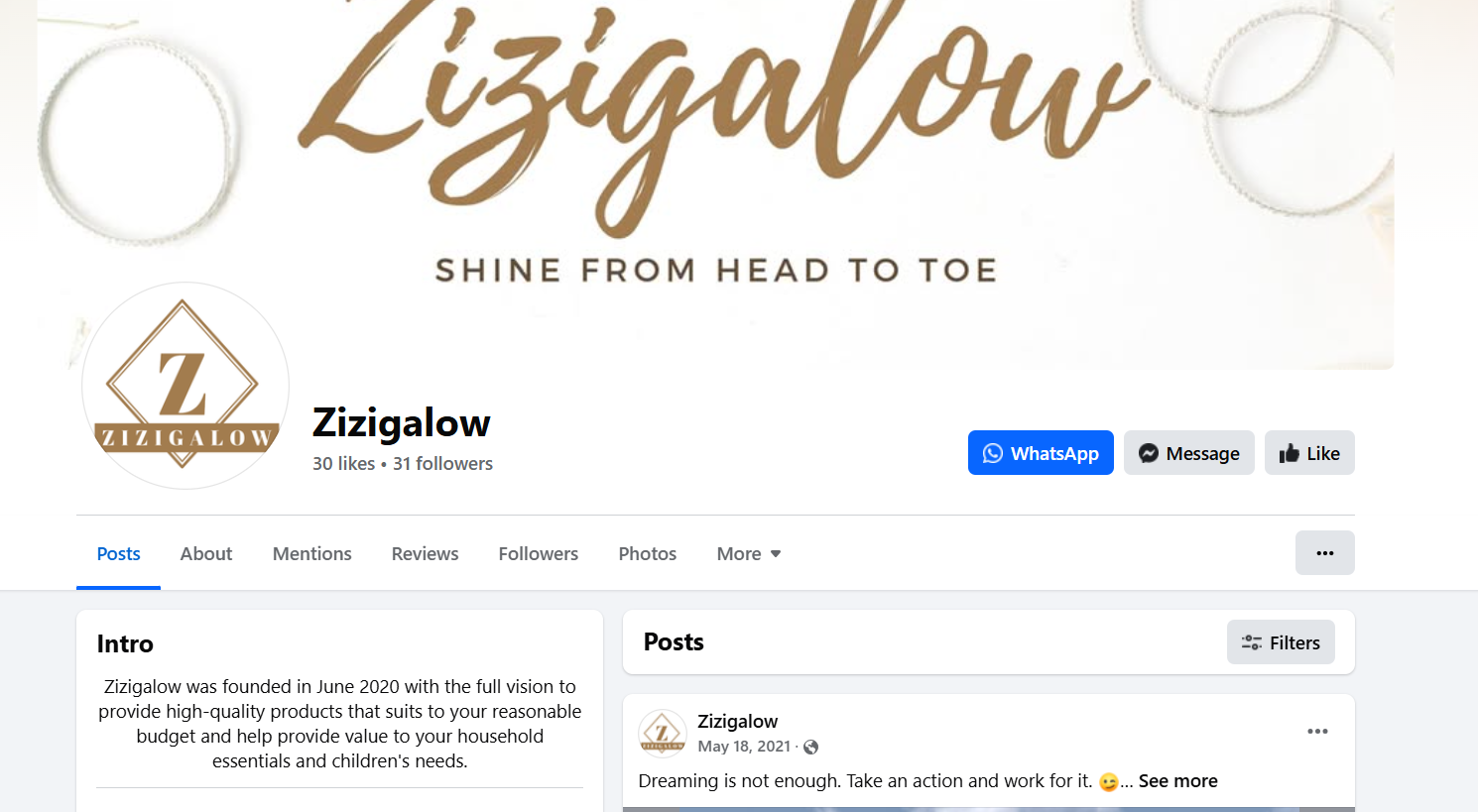Click the thumbs-up icon on the Like button
This screenshot has width=1478, height=812.
point(1290,453)
